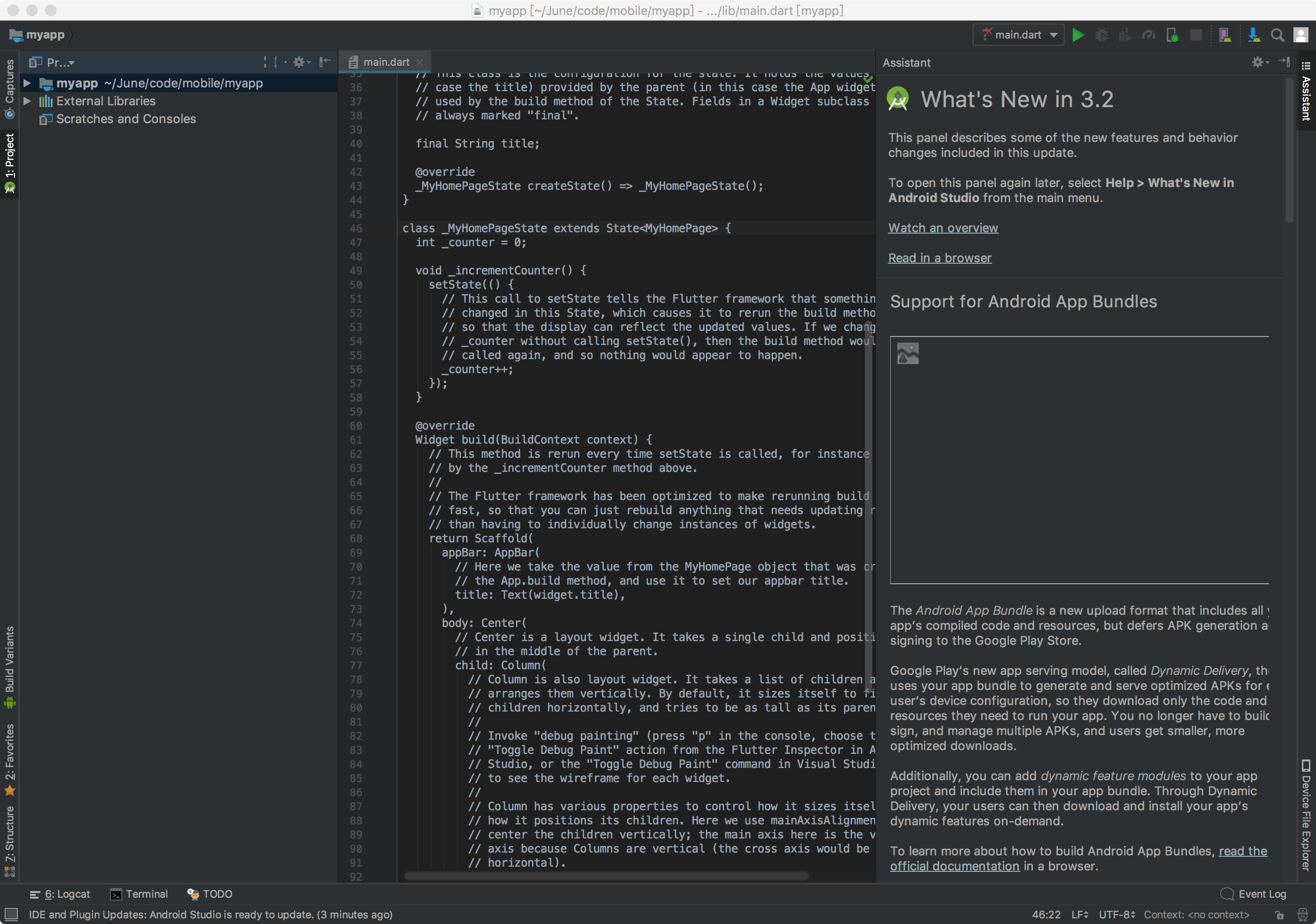Click 'Support for Android App Bundles' heading

[1023, 302]
